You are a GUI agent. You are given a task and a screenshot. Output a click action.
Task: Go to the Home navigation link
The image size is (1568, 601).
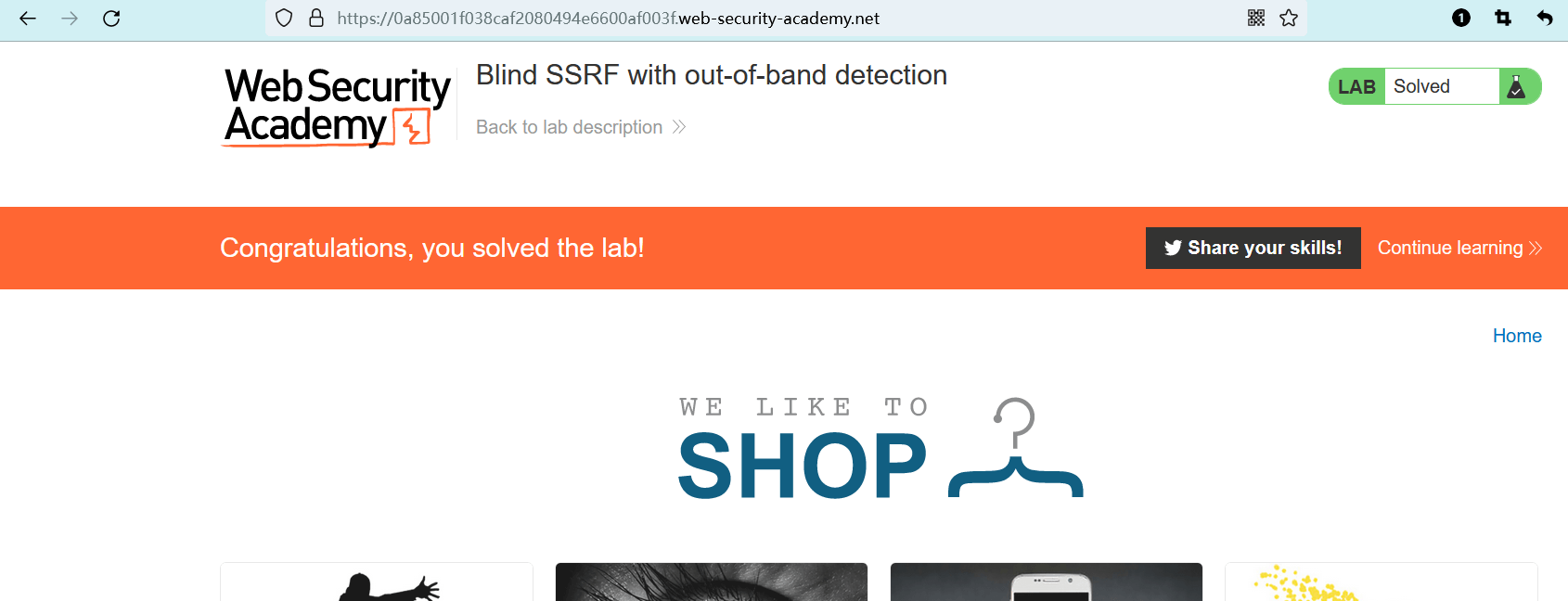point(1517,337)
